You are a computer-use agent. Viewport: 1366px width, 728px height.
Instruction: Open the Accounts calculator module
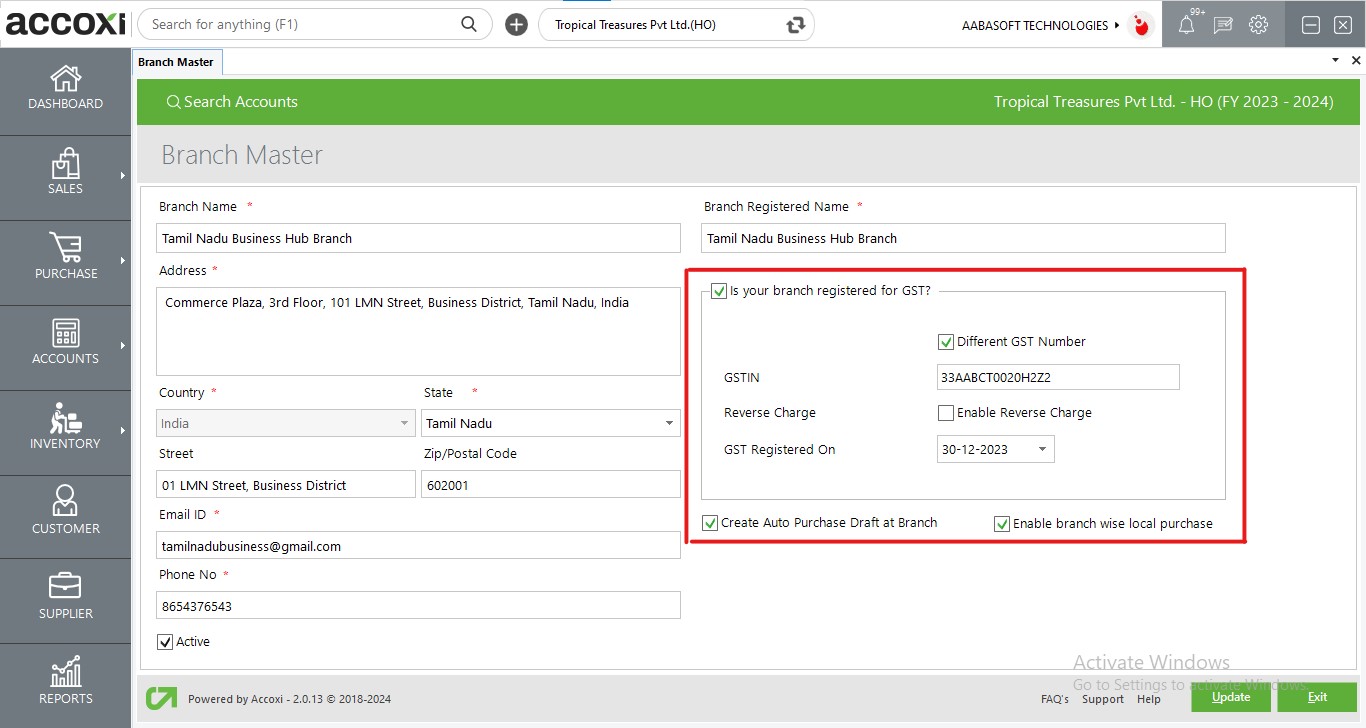pos(65,334)
